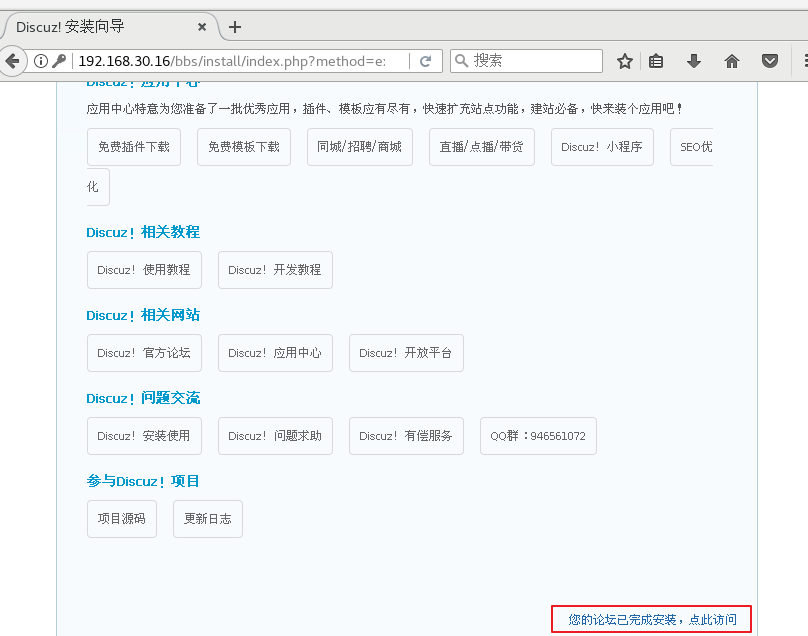
Task: Show site information via the info icon
Action: (41, 61)
